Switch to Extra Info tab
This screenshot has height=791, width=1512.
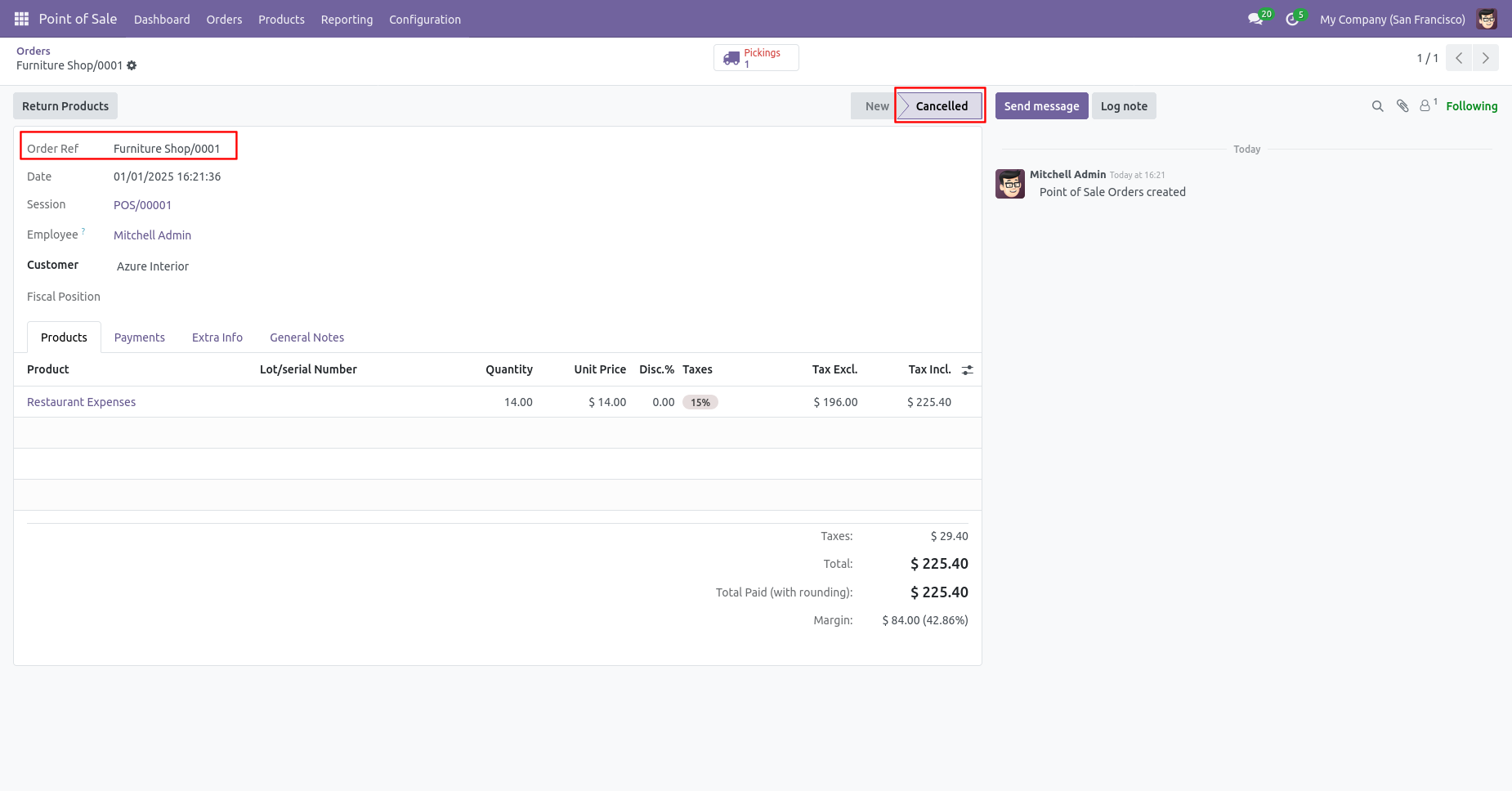pos(217,337)
